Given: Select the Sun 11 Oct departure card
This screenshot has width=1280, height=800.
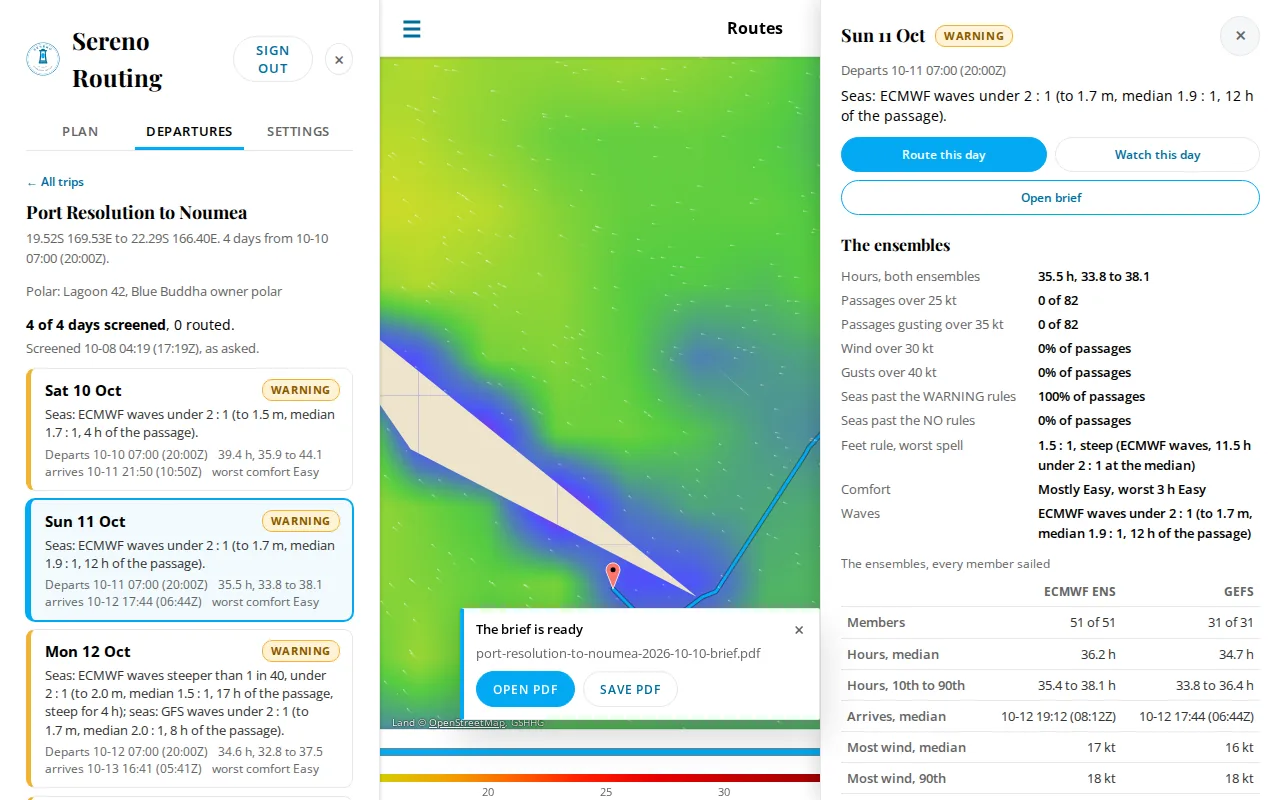Looking at the screenshot, I should 189,560.
